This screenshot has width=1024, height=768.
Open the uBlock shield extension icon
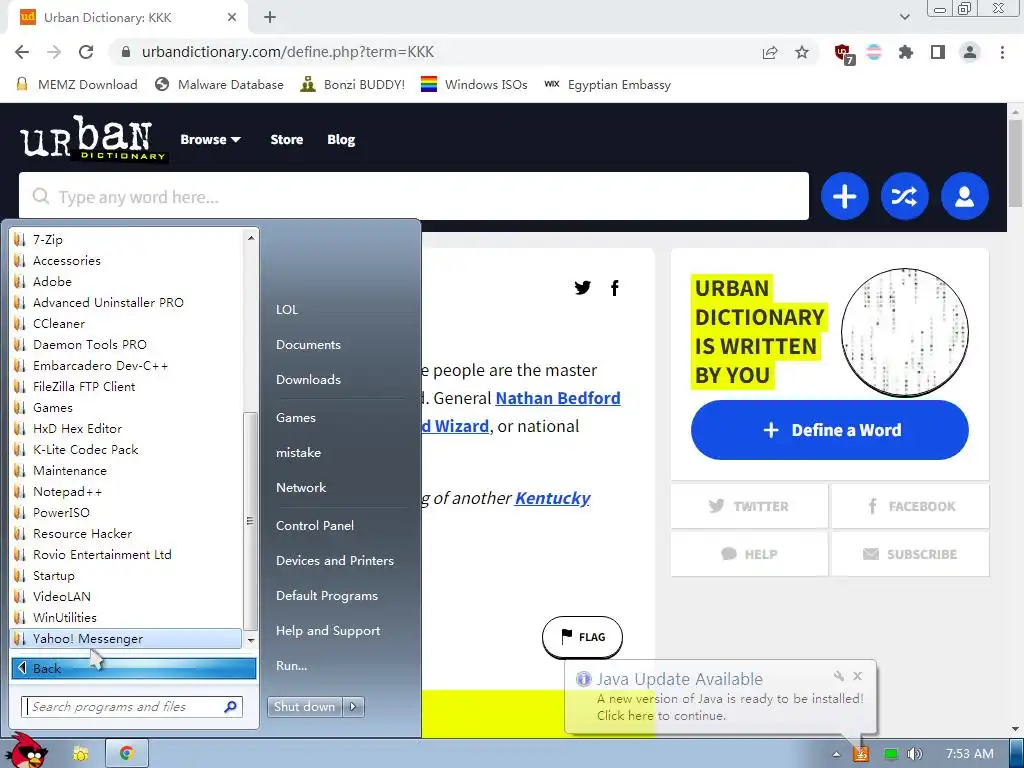click(844, 53)
